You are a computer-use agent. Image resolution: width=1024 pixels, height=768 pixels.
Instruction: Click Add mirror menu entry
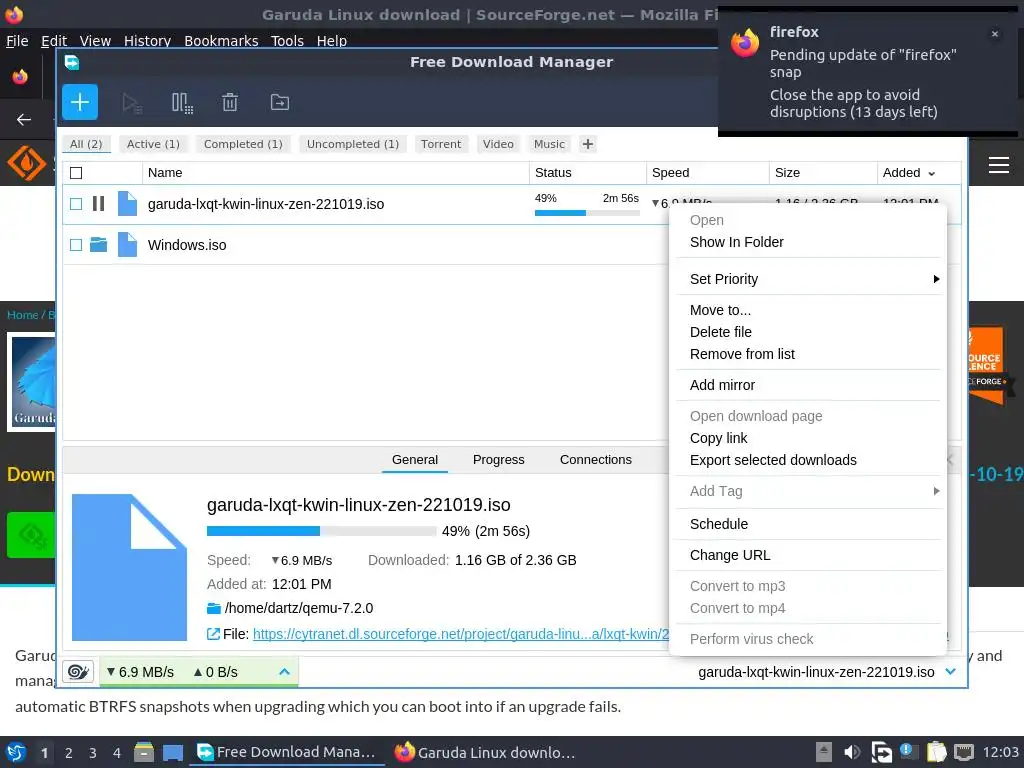point(722,385)
